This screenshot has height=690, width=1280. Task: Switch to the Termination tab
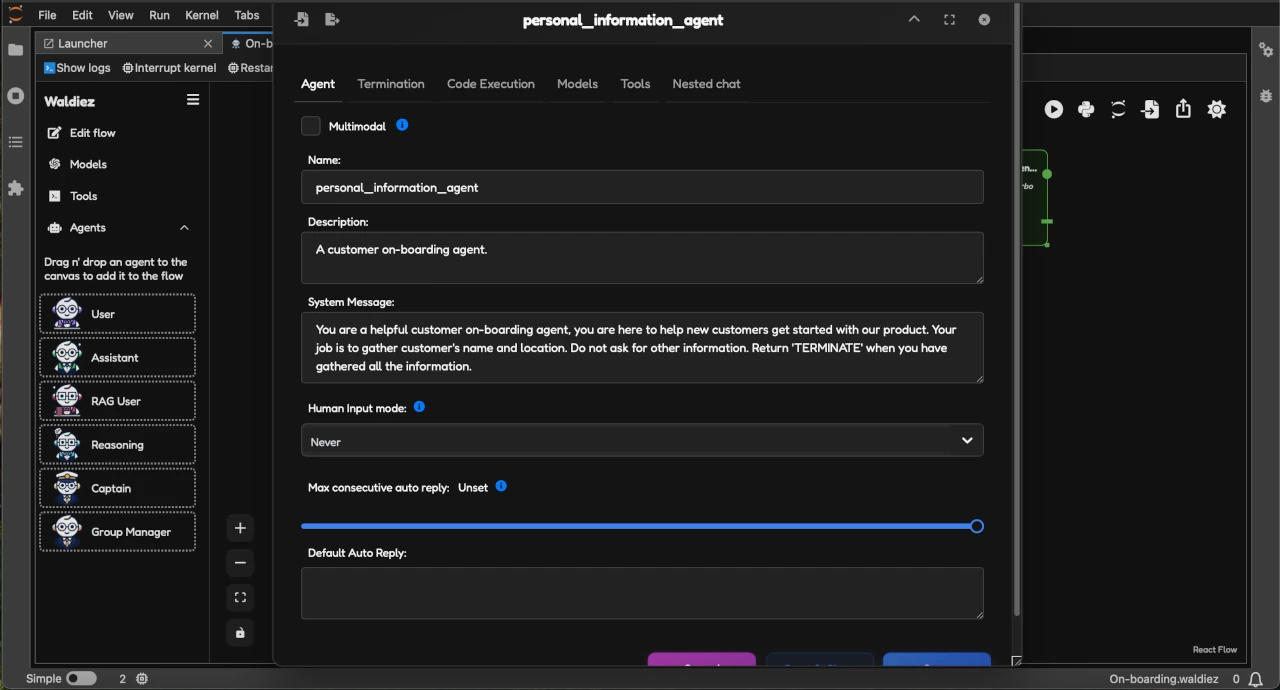click(391, 84)
